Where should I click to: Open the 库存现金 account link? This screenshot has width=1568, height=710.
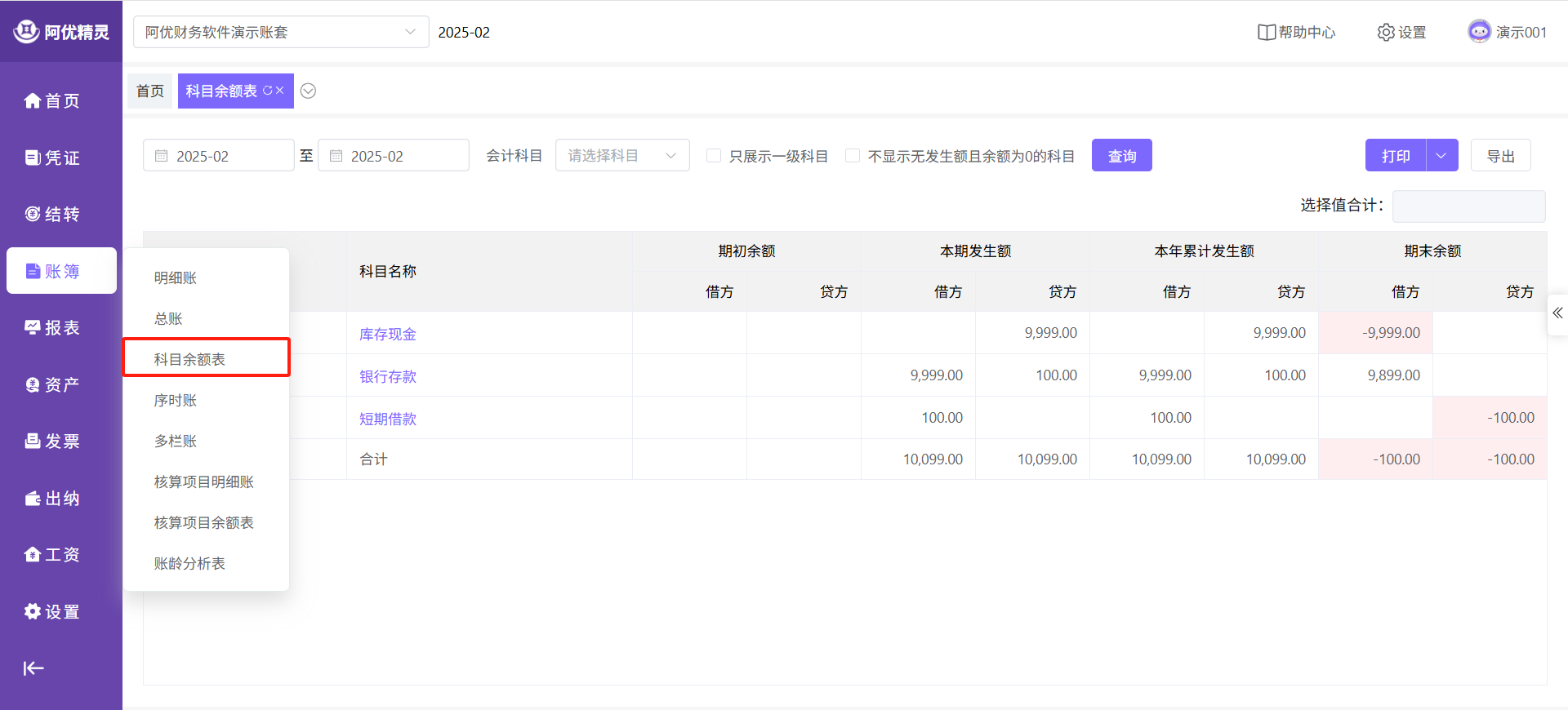[x=388, y=334]
